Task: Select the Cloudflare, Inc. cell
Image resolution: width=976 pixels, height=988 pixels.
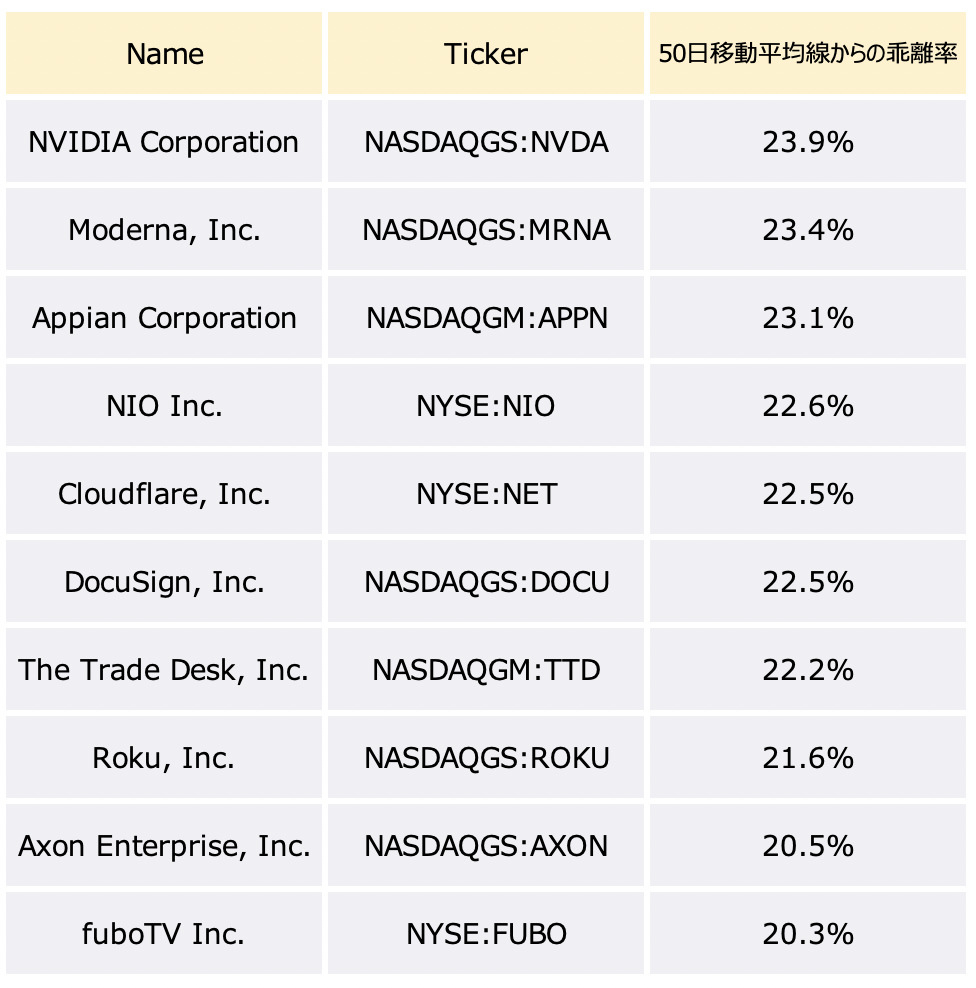Action: pyautogui.click(x=164, y=493)
